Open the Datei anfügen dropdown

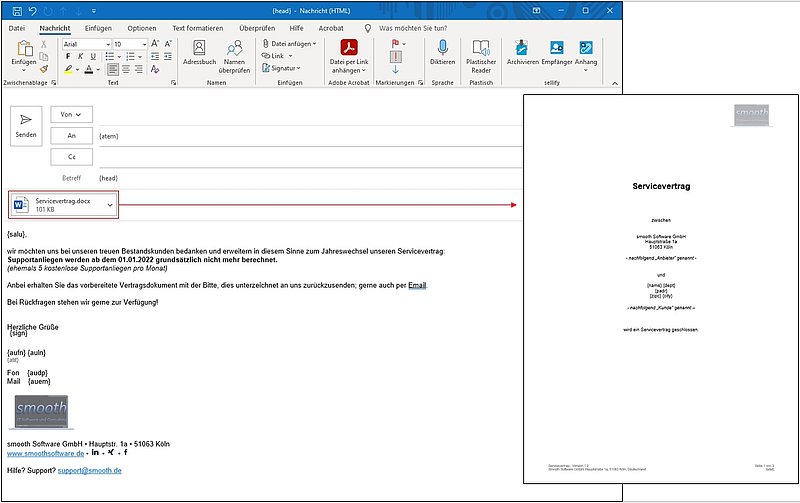pos(289,44)
